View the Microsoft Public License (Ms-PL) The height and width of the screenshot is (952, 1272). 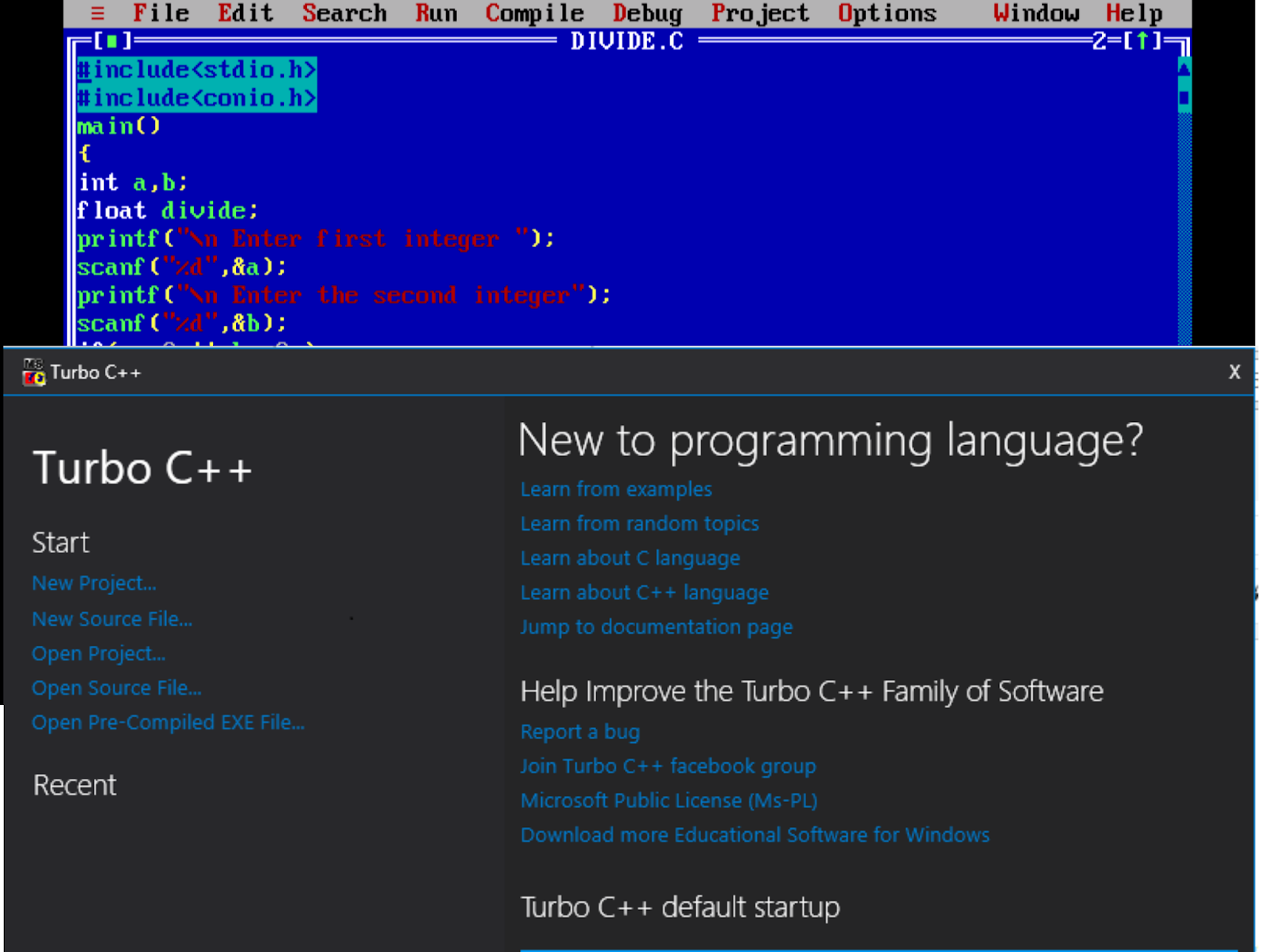669,800
